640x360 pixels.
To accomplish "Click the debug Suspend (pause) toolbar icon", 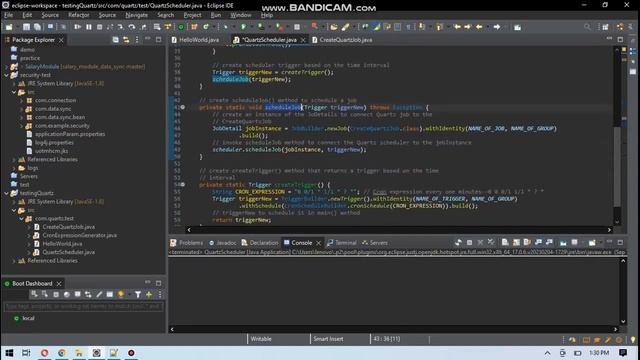I will click(x=89, y=27).
